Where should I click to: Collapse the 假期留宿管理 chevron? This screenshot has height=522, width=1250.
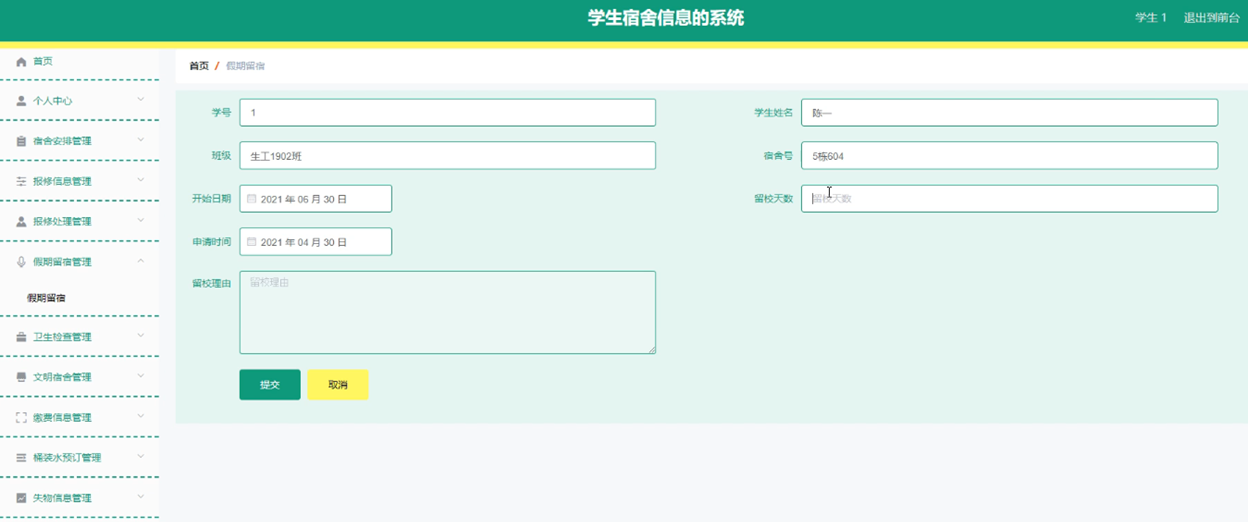tap(141, 261)
